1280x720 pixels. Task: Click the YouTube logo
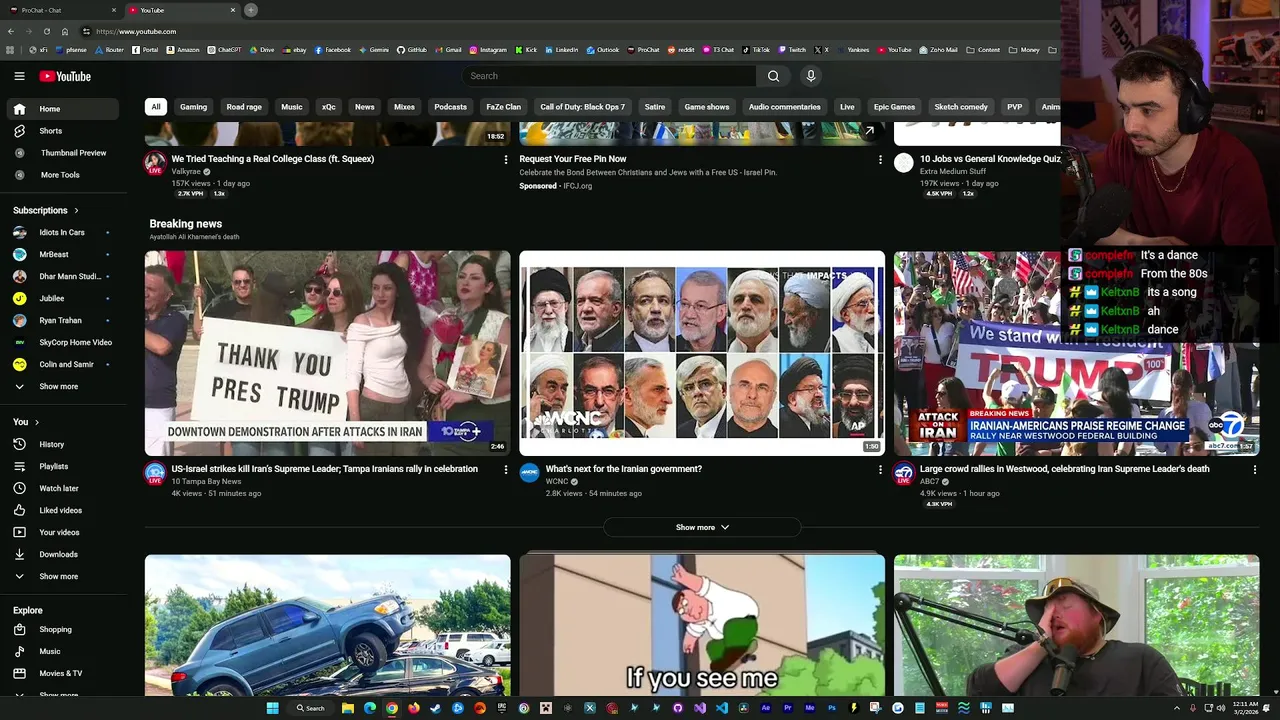tap(65, 76)
